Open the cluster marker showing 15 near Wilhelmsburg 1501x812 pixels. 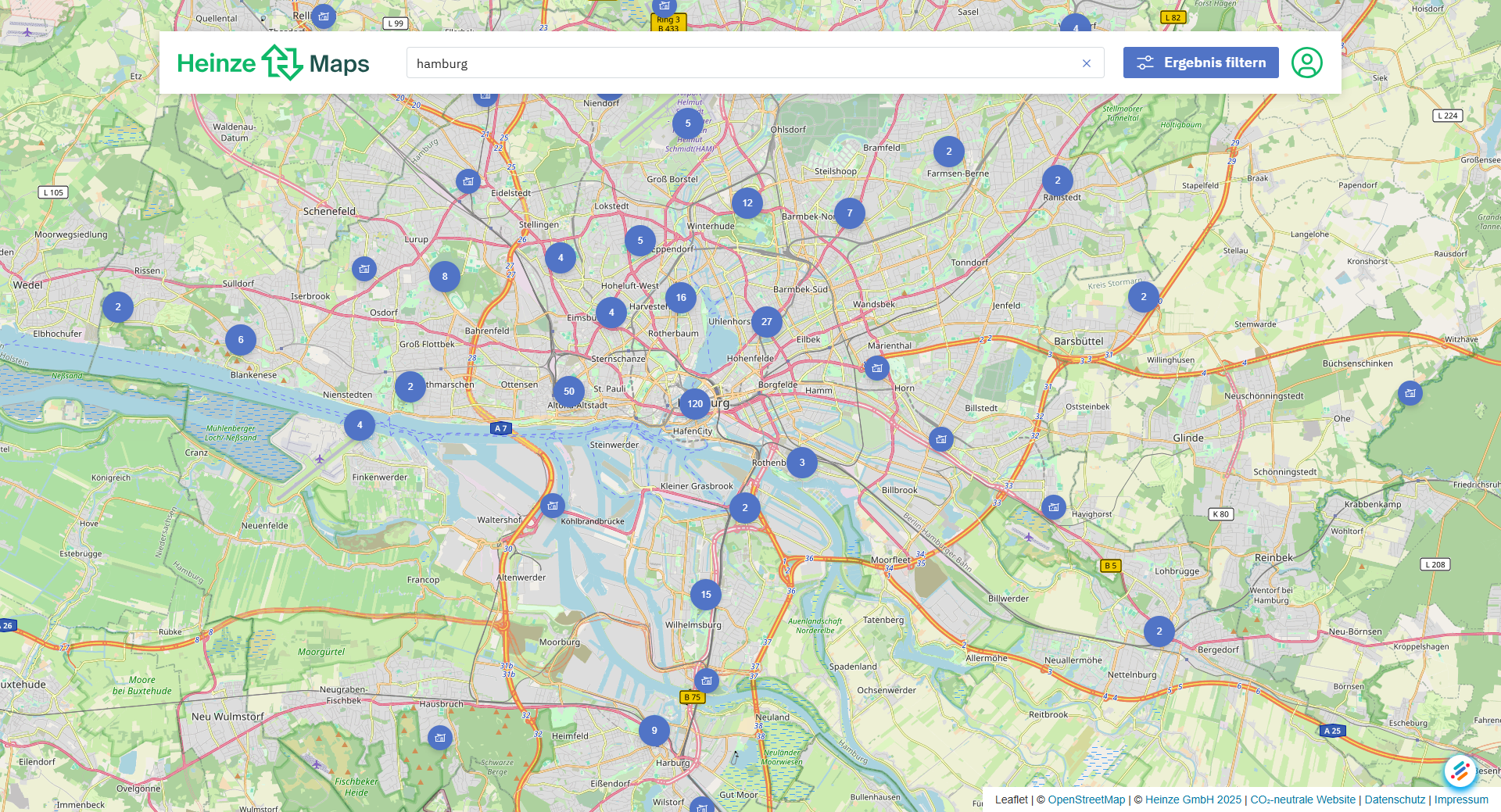[x=706, y=595]
